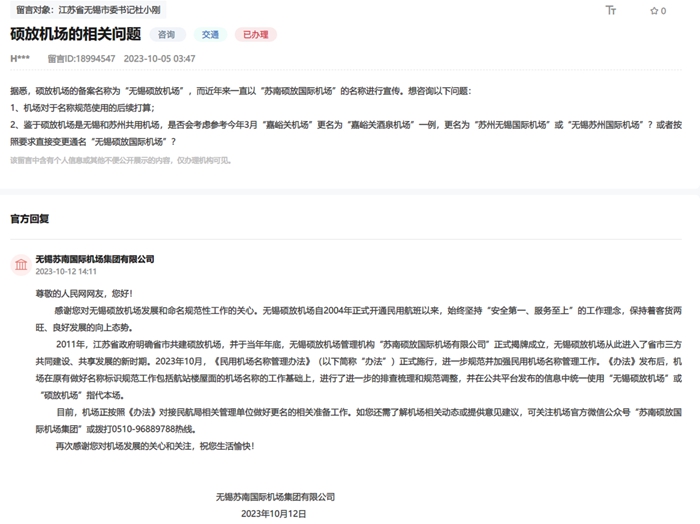Screen dimensions: 700x524
Task: Click the 官方回复 heading
Action: click(30, 219)
